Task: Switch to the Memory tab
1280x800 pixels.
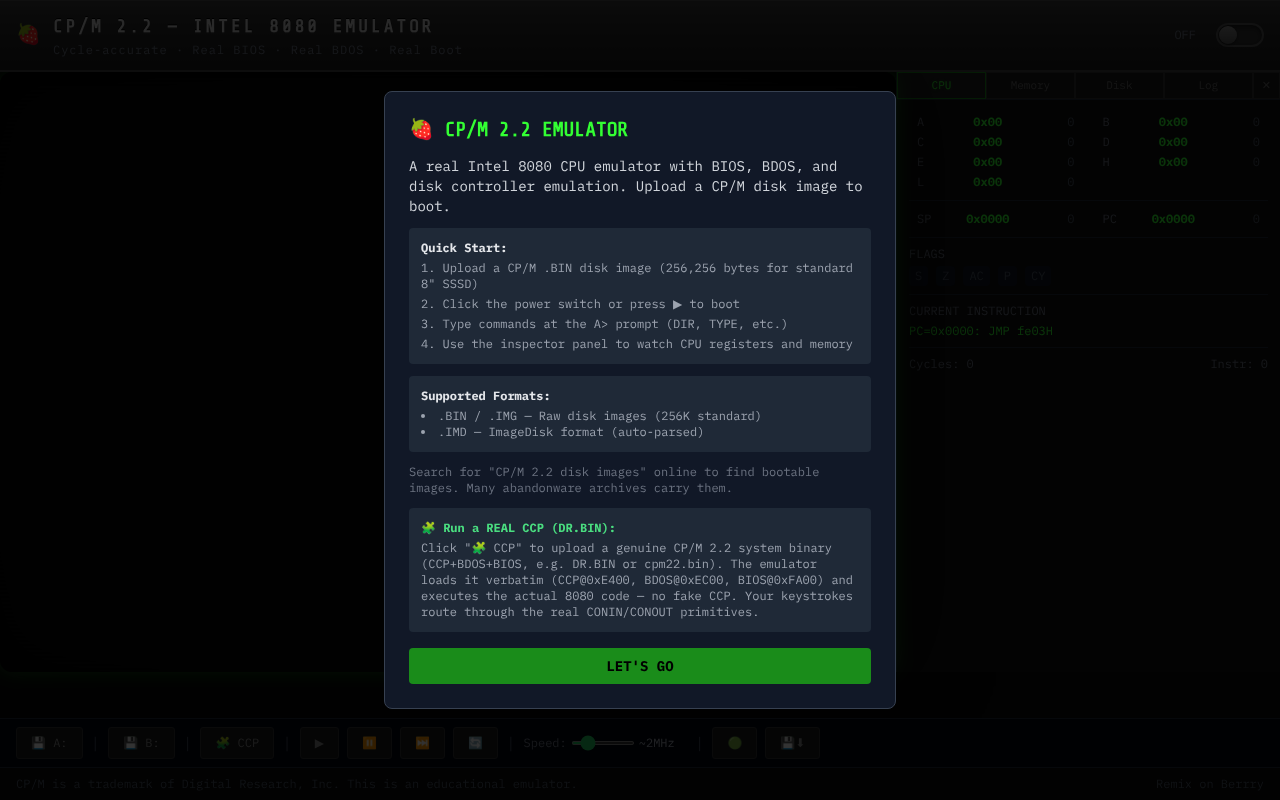Action: 1030,86
